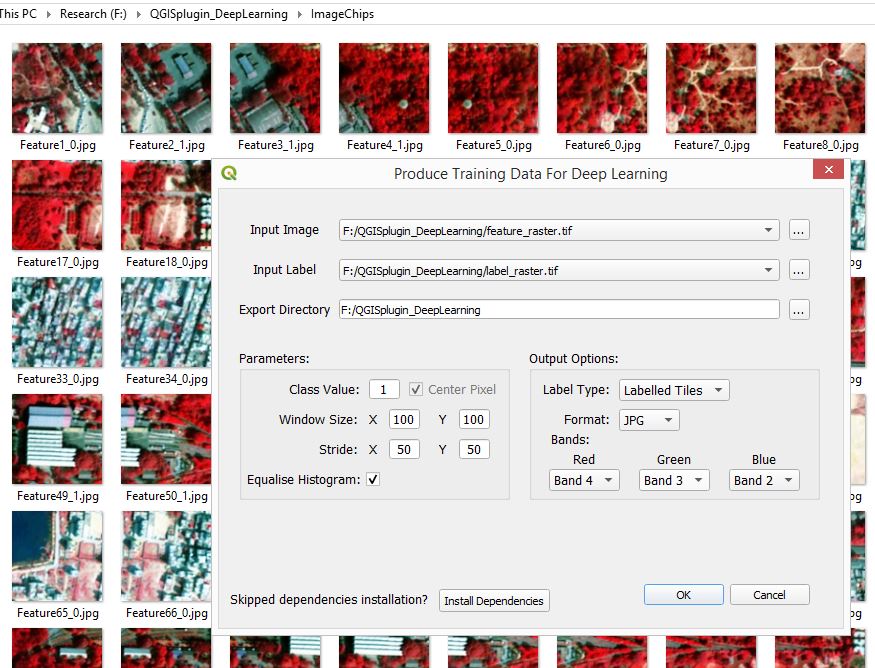Open the Label Type dropdown
This screenshot has height=668, width=875.
(673, 389)
